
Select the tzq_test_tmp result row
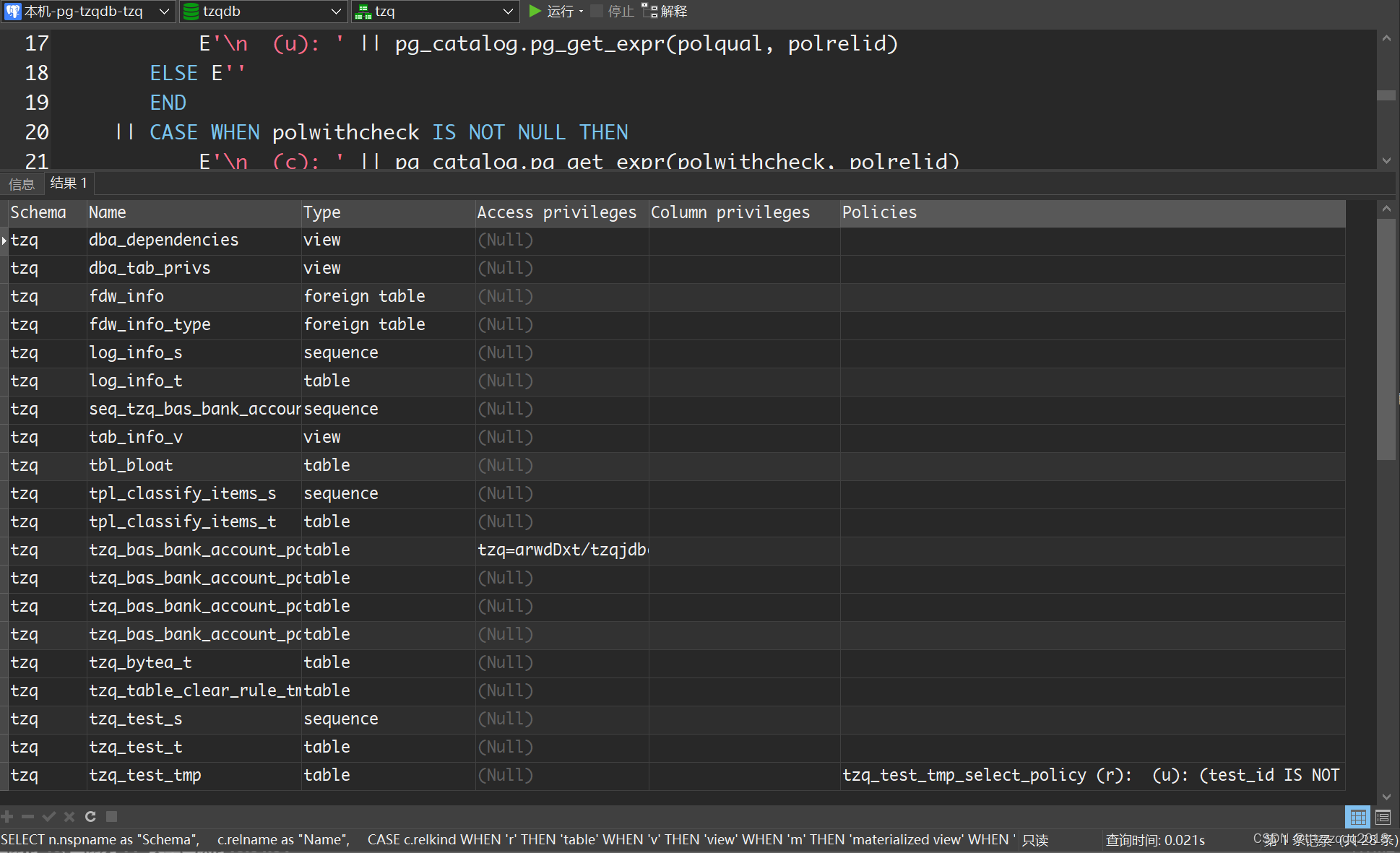144,775
